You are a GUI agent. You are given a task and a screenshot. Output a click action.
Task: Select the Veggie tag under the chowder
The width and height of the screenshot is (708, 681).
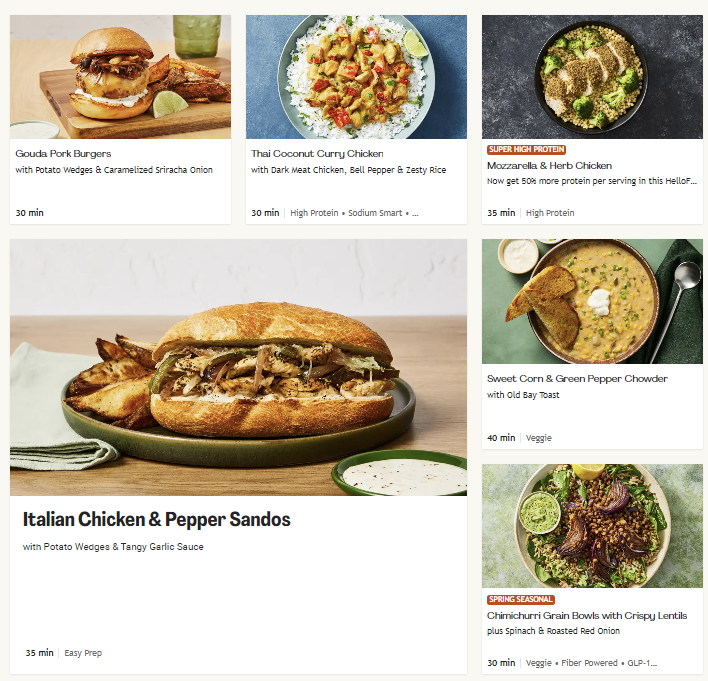click(539, 438)
